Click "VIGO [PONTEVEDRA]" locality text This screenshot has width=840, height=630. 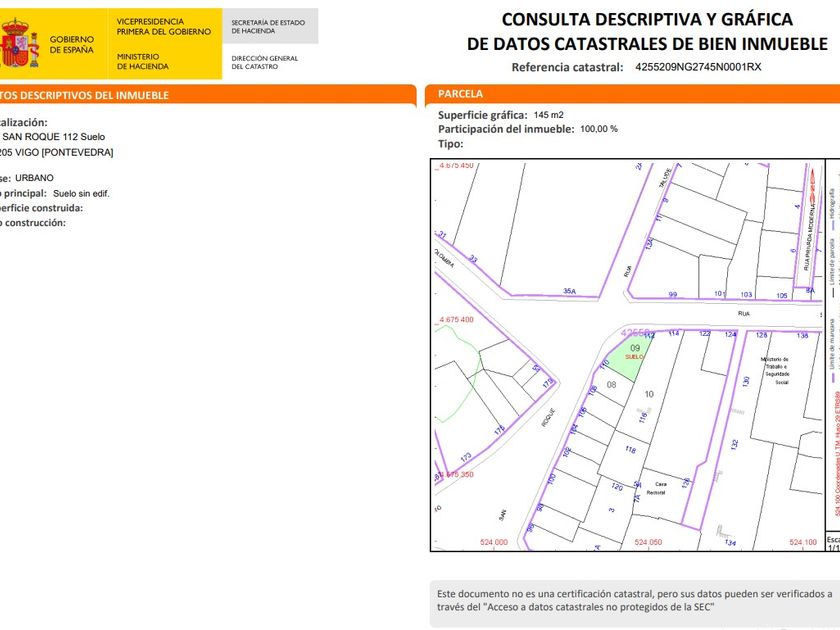click(64, 153)
